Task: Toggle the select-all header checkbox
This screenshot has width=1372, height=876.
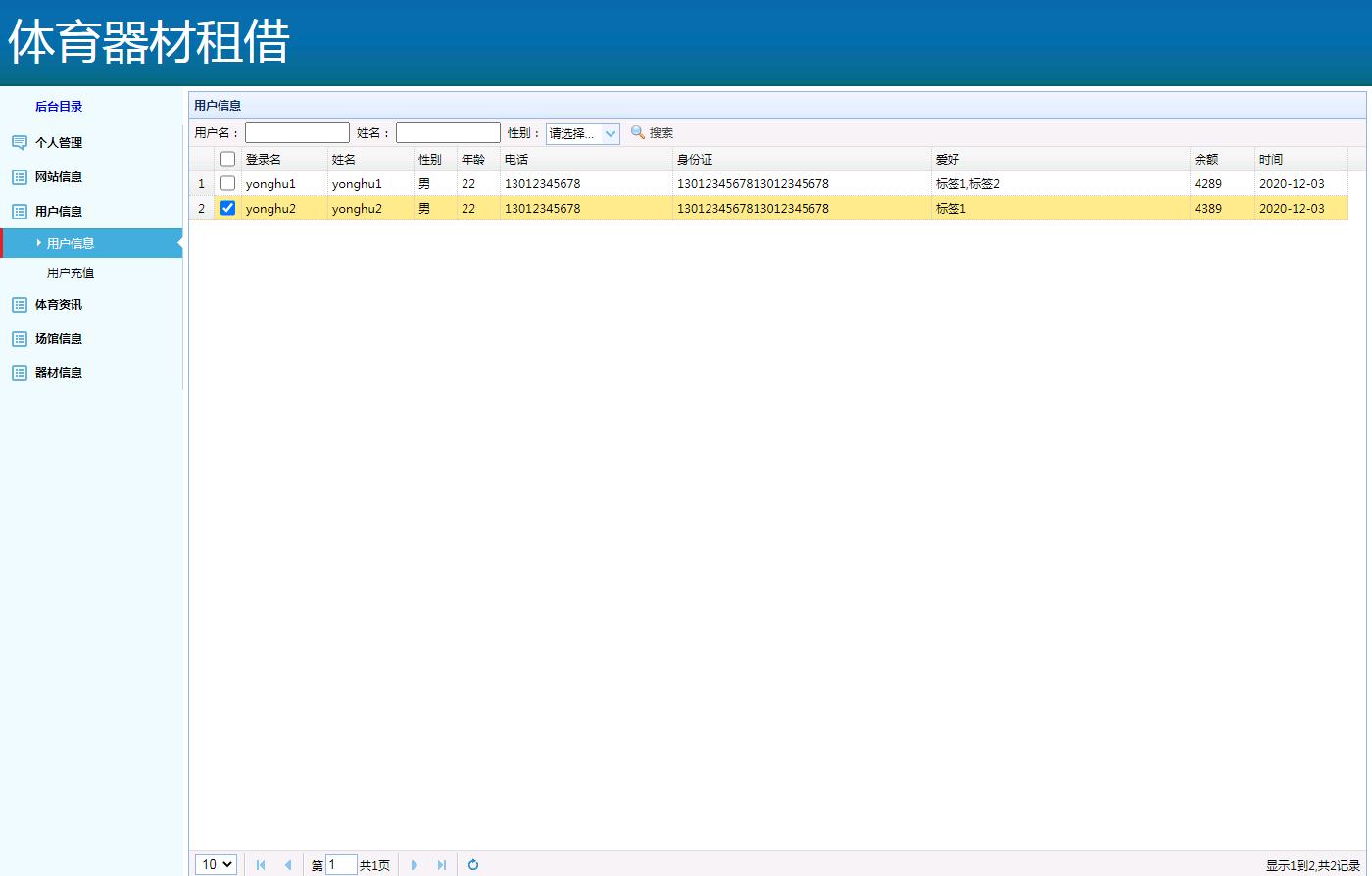Action: pos(228,159)
